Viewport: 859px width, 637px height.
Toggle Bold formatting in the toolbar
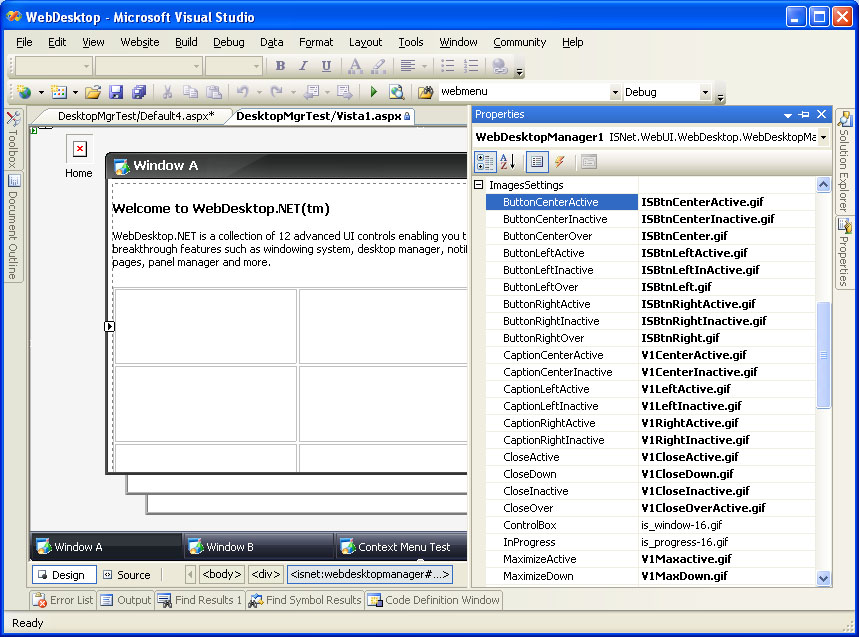tap(280, 66)
